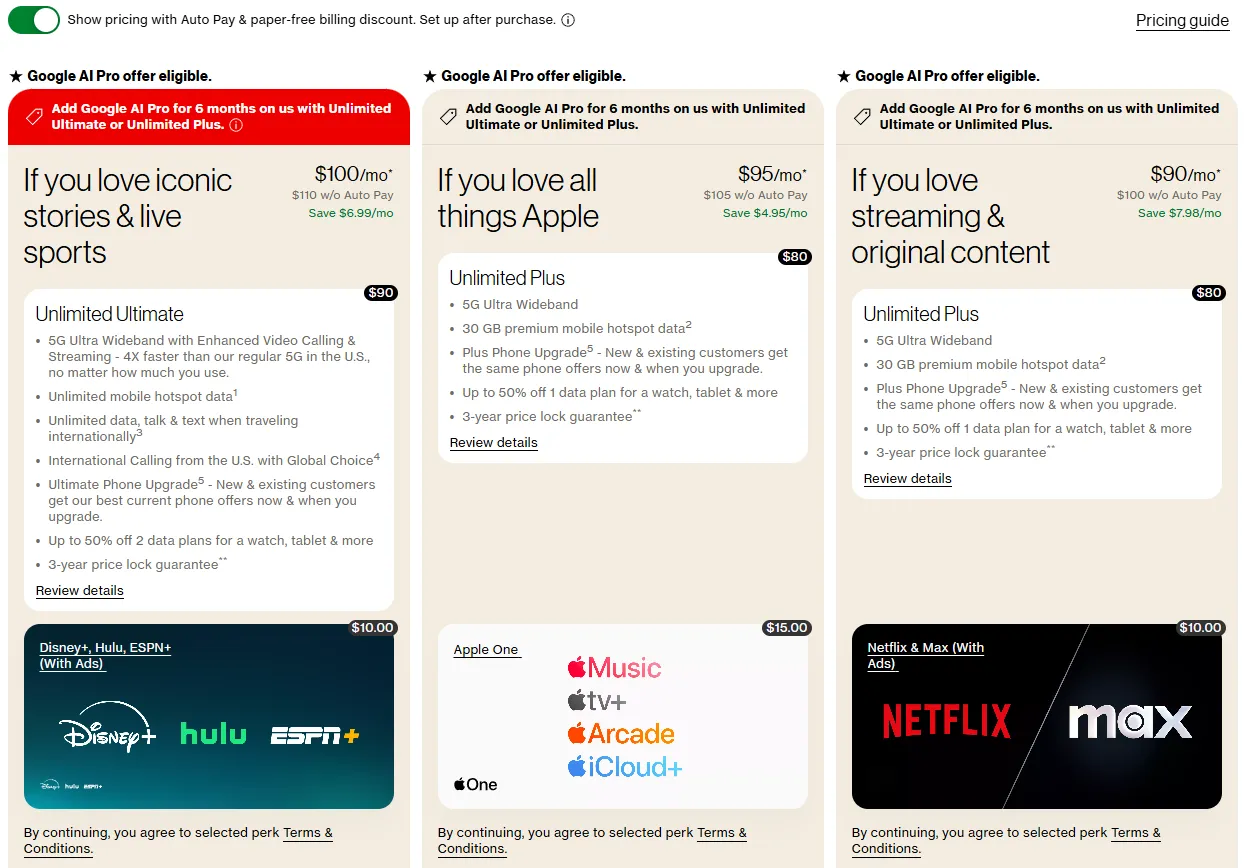This screenshot has width=1244, height=868.
Task: Review details for the middle Unlimited Plus plan
Action: click(x=493, y=442)
